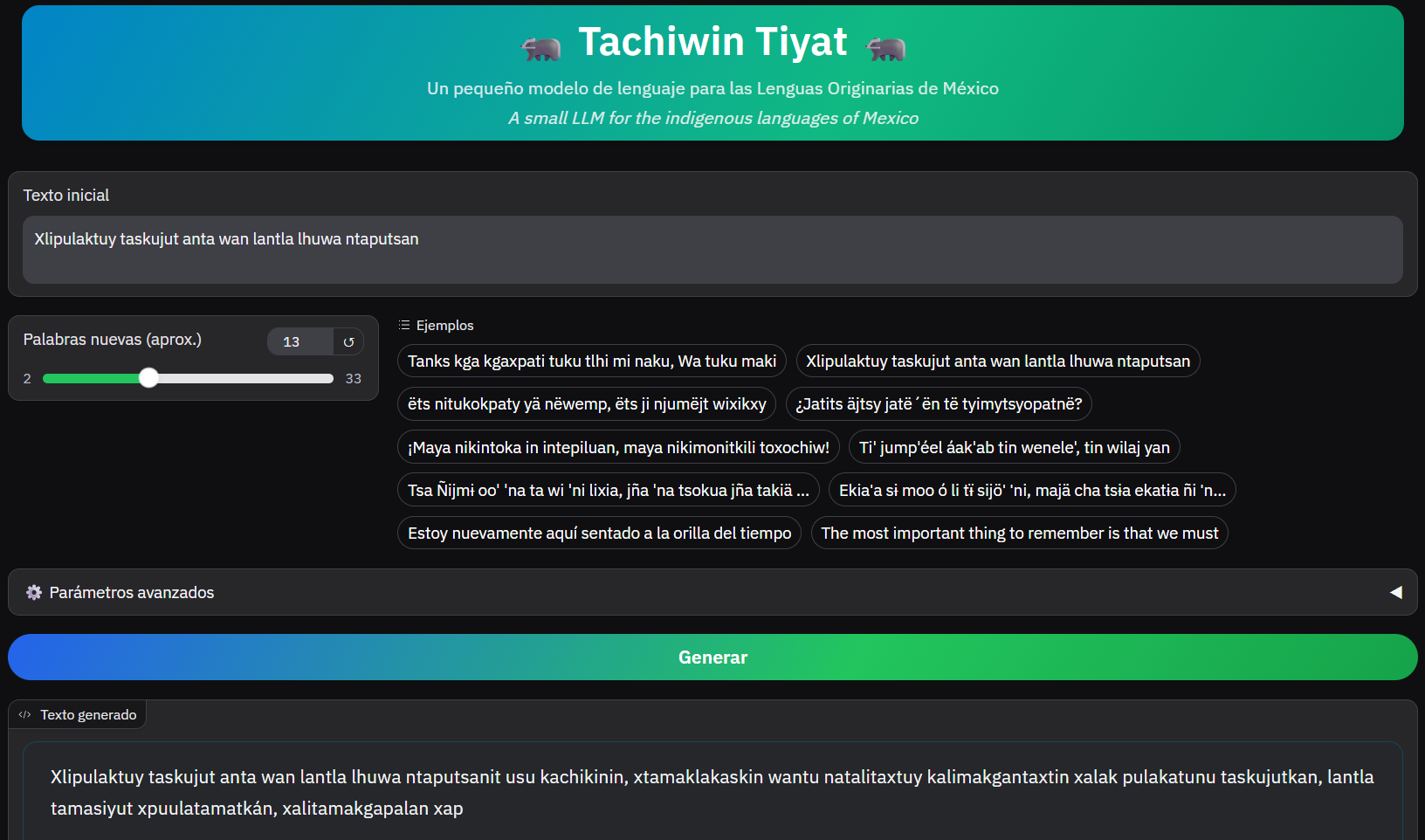1425x840 pixels.
Task: Click the generated text output area
Action: (712, 792)
